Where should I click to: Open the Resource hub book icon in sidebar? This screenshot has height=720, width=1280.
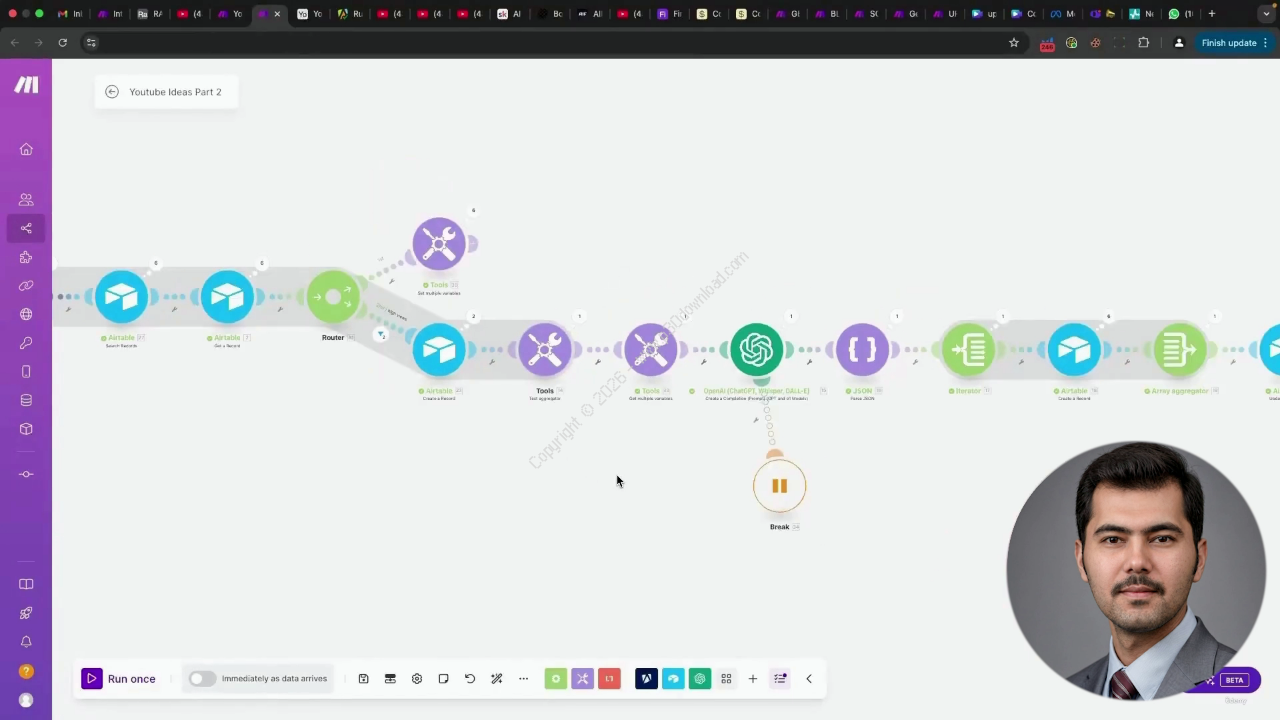(x=26, y=584)
